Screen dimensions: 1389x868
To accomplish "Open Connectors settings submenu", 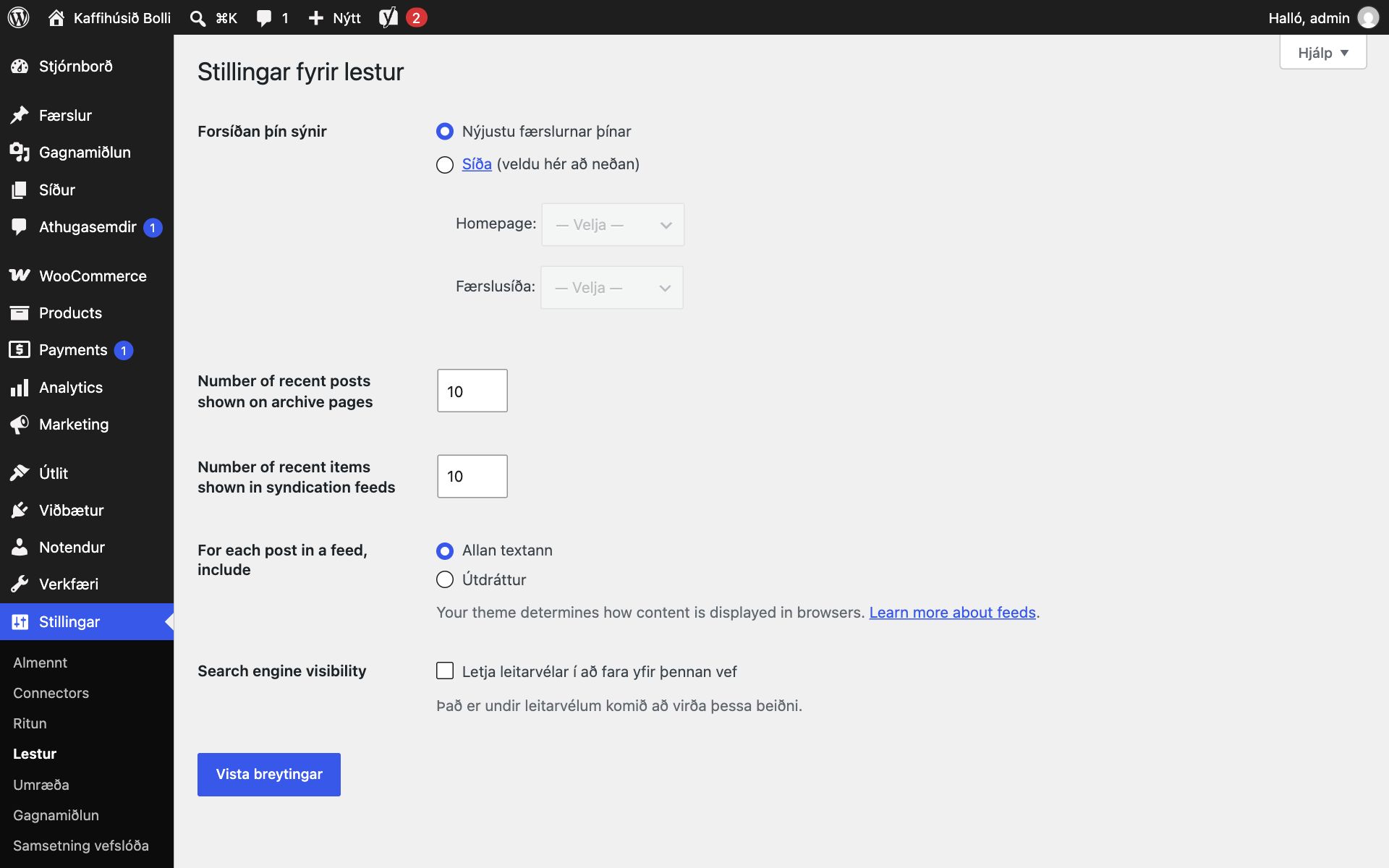I will [x=51, y=693].
